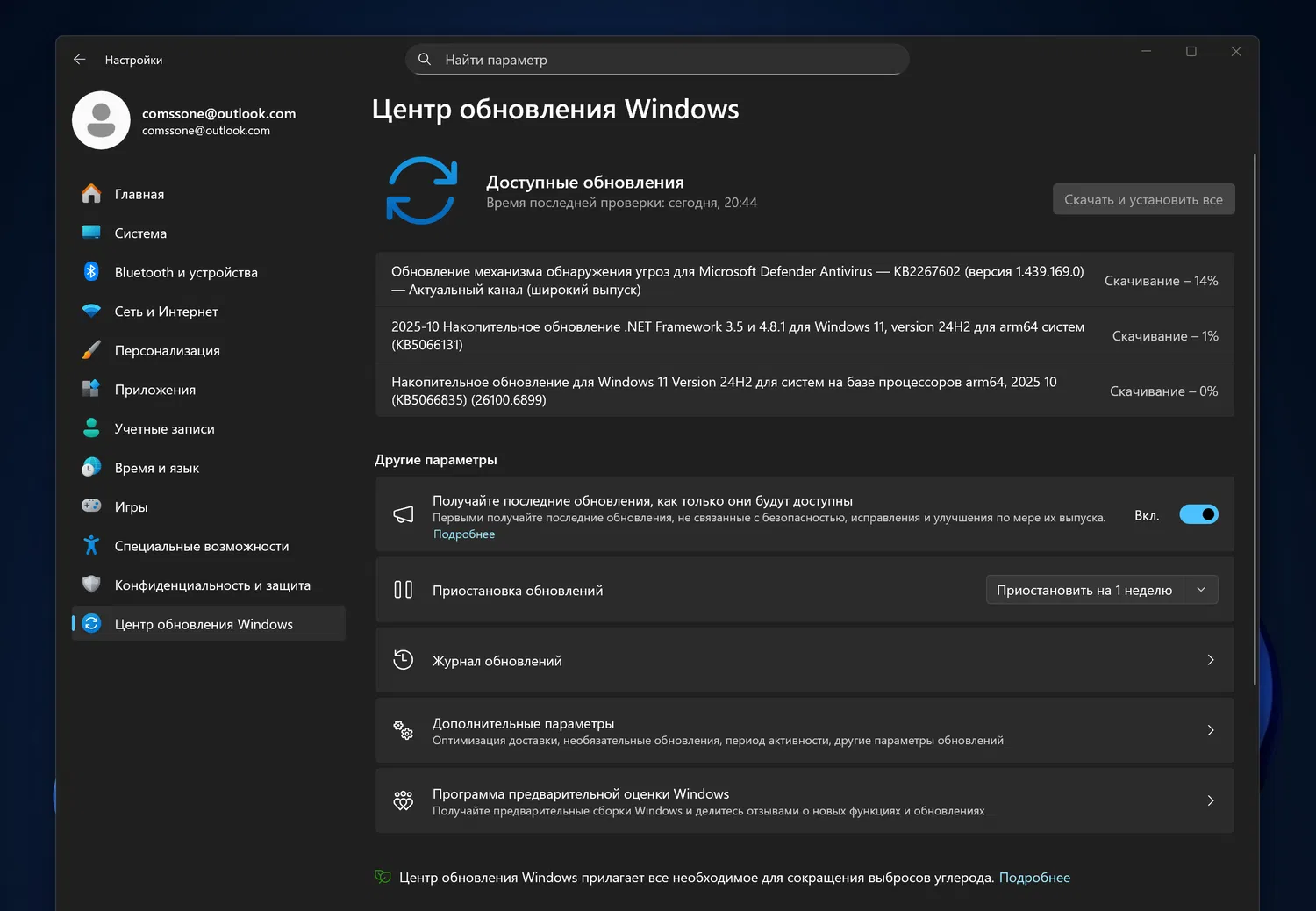The width and height of the screenshot is (1316, 911).
Task: Click the blue sync arrows icon
Action: [x=422, y=190]
